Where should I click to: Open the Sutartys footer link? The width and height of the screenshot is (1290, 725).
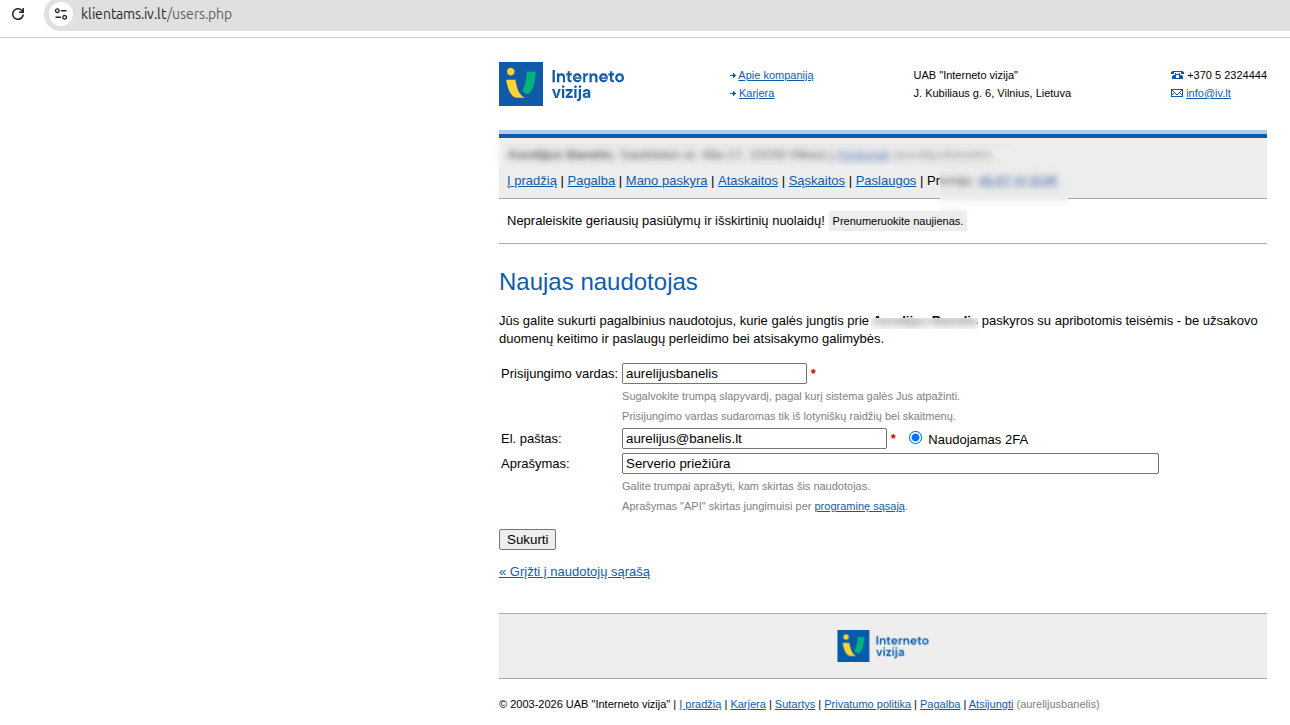pyautogui.click(x=794, y=704)
